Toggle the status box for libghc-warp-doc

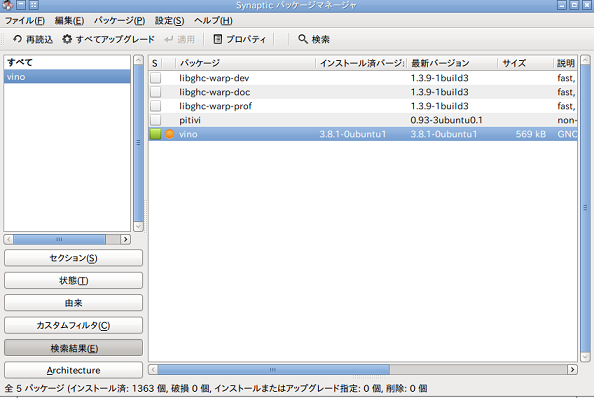tap(155, 92)
